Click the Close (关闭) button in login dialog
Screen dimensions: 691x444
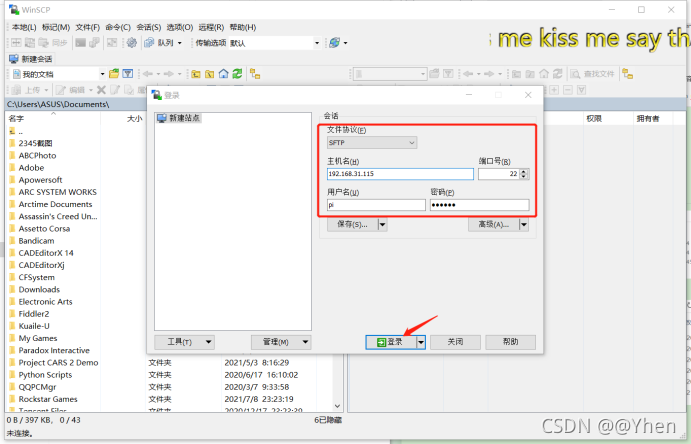click(455, 342)
